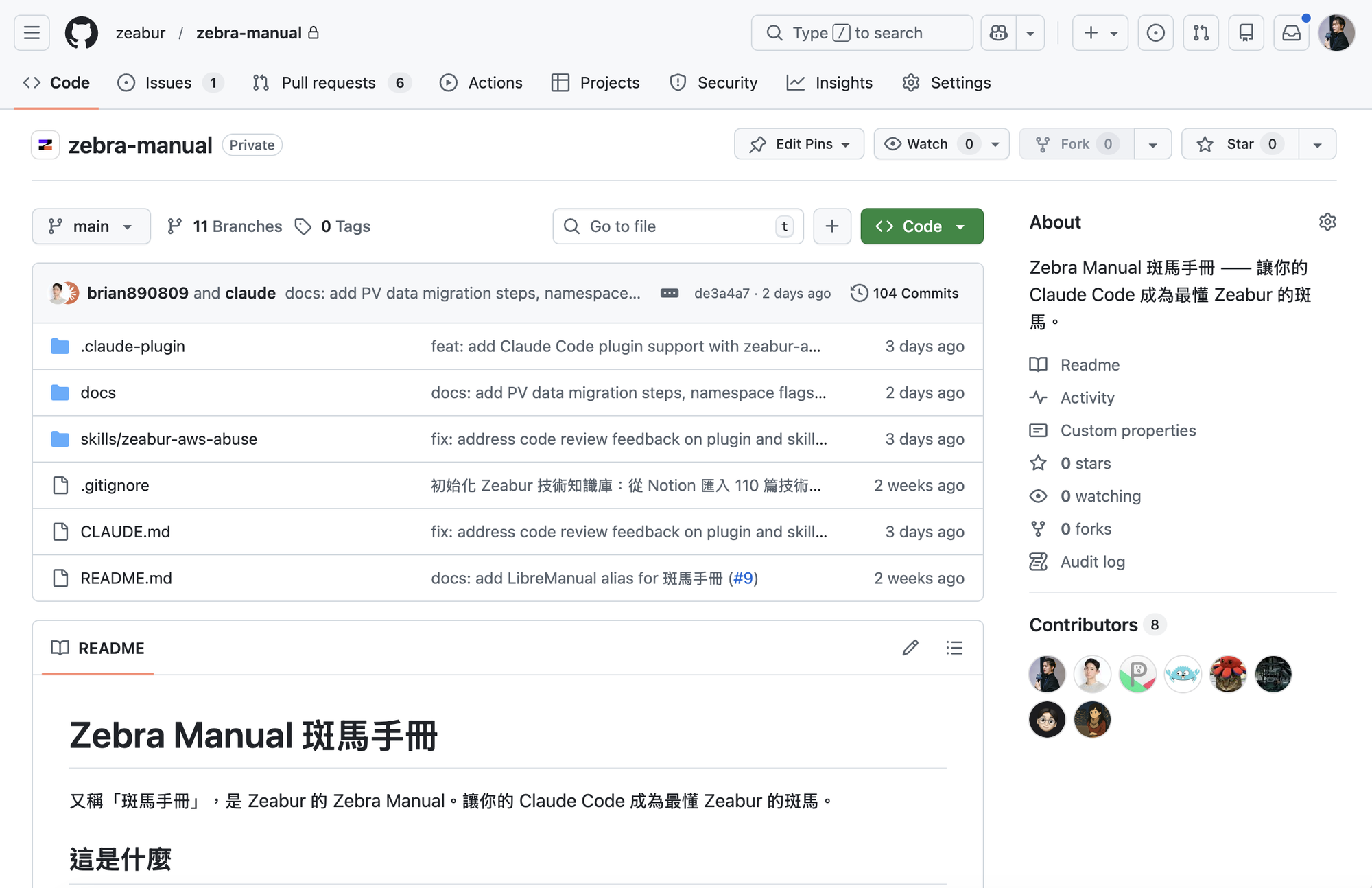Open the notifications inbox icon

coord(1291,32)
